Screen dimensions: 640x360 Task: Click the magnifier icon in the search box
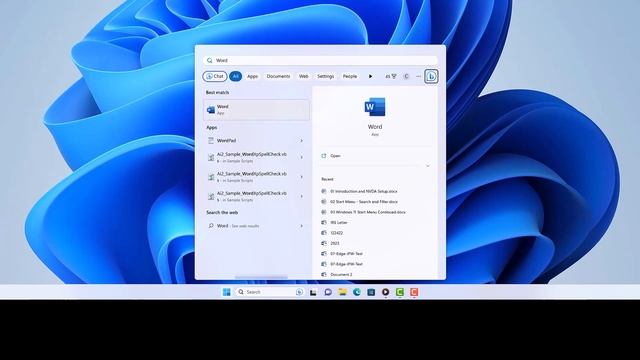(x=209, y=60)
